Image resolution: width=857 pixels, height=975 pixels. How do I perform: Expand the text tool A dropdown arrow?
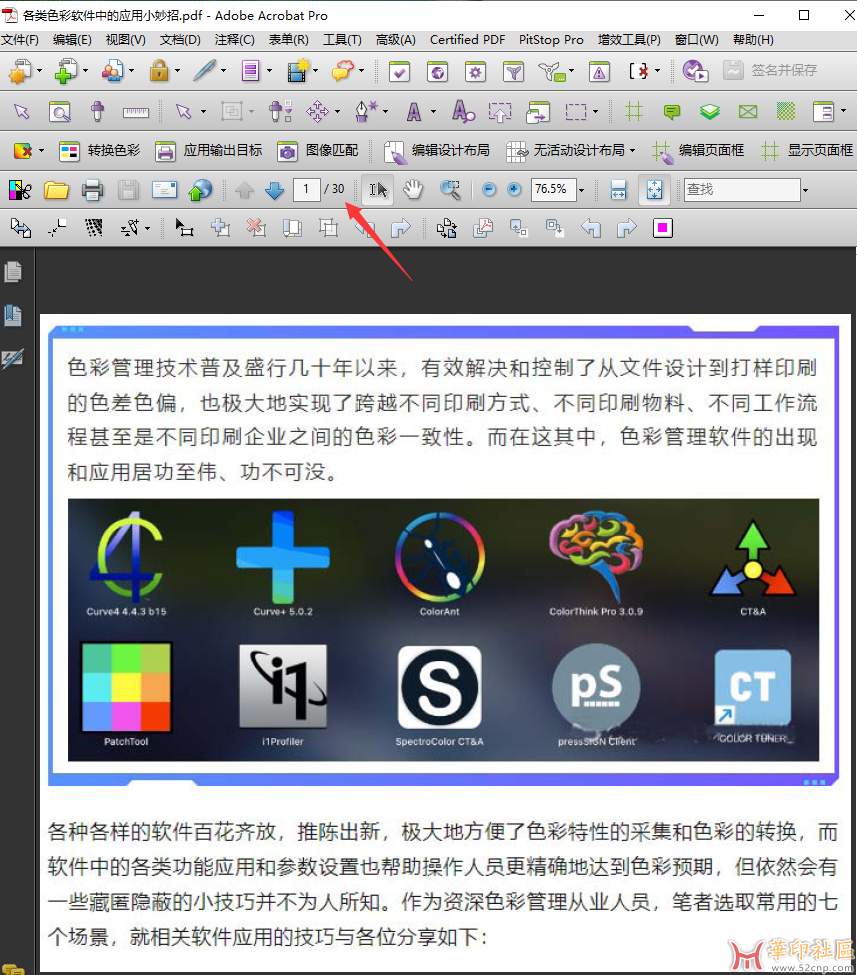(433, 112)
